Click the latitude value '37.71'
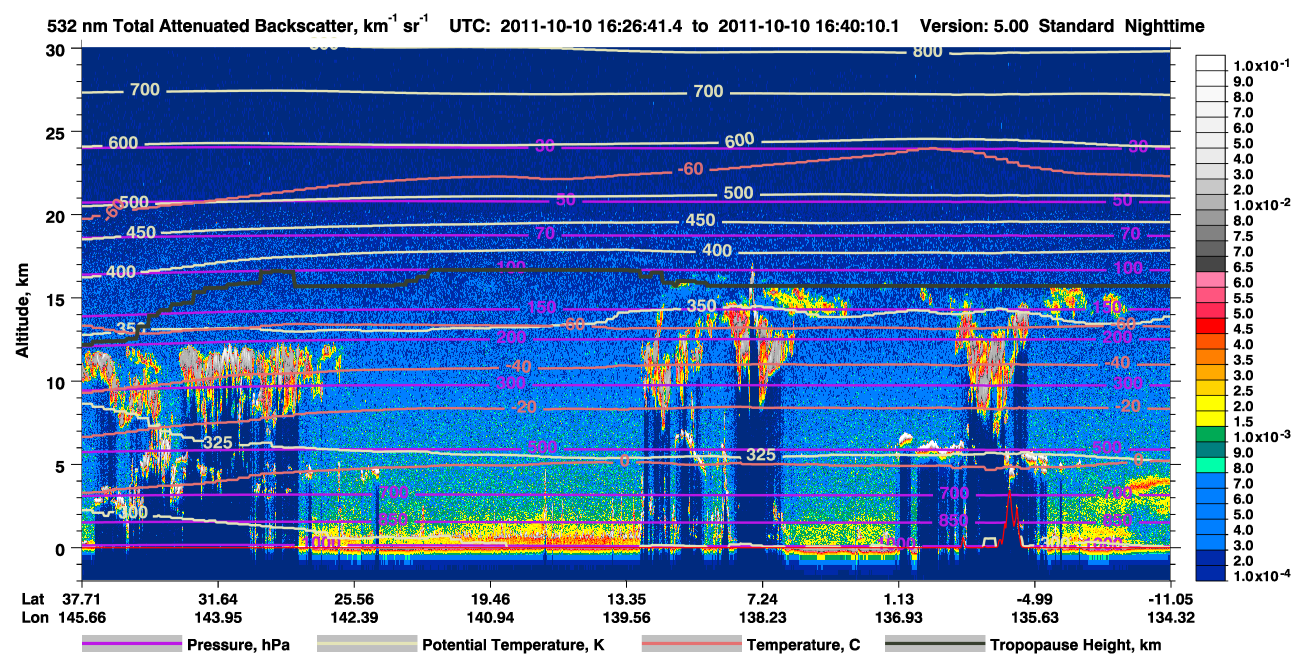Image resolution: width=1300 pixels, height=667 pixels. tap(80, 599)
